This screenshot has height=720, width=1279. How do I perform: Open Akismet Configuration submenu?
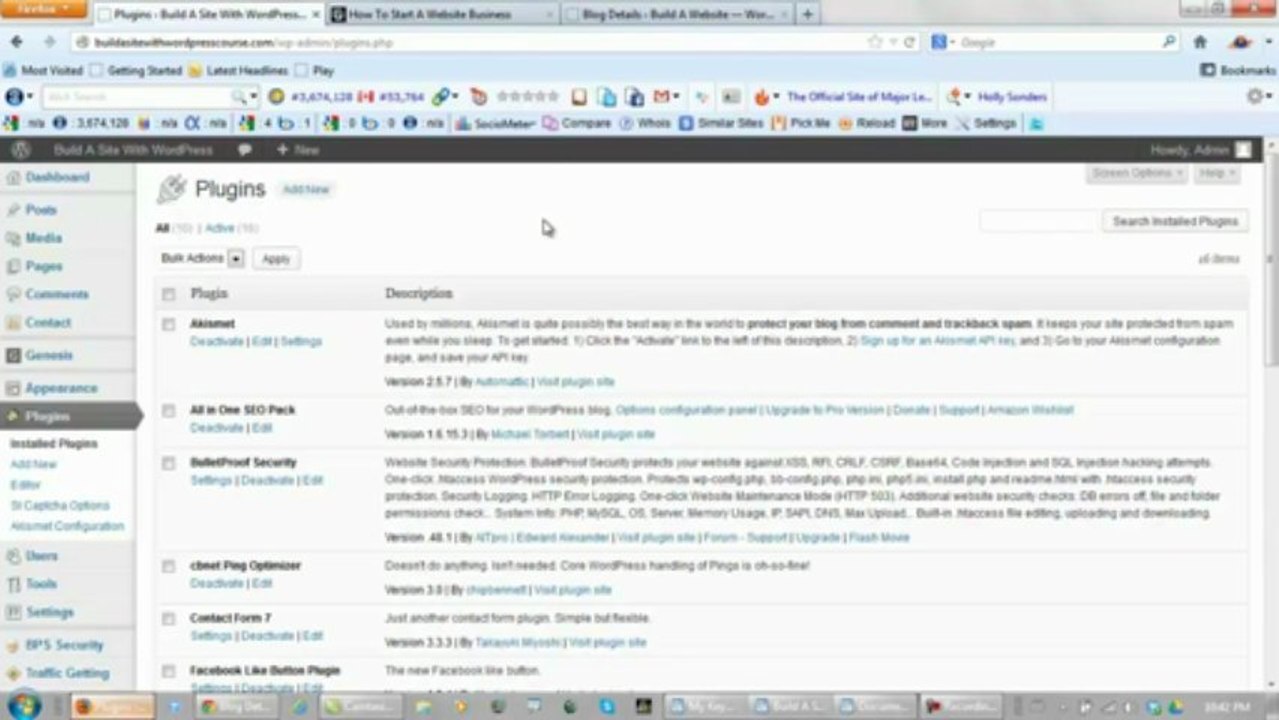[67, 526]
